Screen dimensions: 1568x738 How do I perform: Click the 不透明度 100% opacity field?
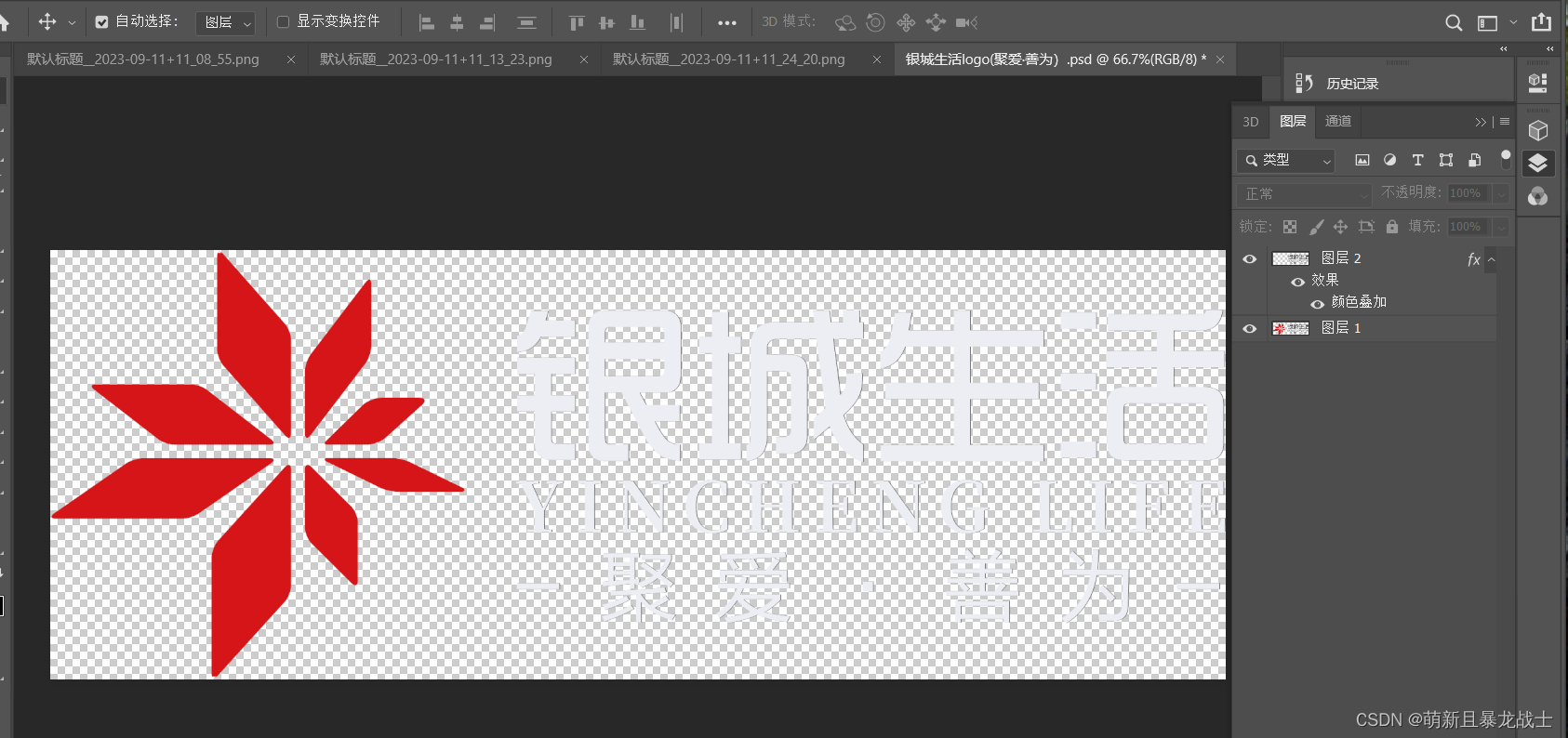click(x=1469, y=193)
